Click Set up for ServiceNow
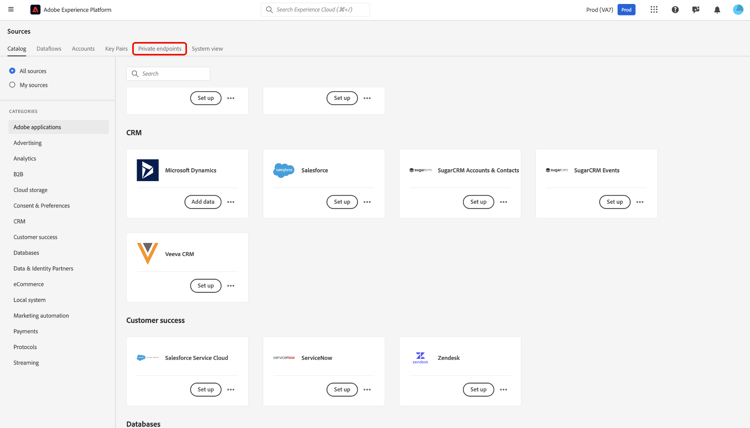Screen dimensions: 750x428 tap(342, 389)
